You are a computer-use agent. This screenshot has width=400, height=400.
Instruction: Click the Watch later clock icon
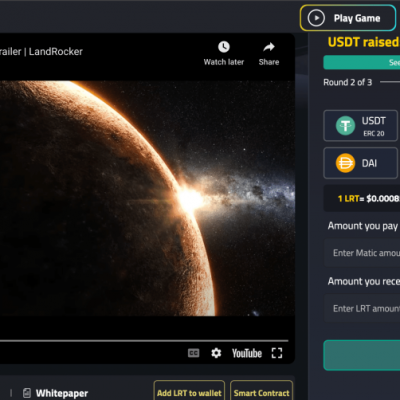coord(224,47)
